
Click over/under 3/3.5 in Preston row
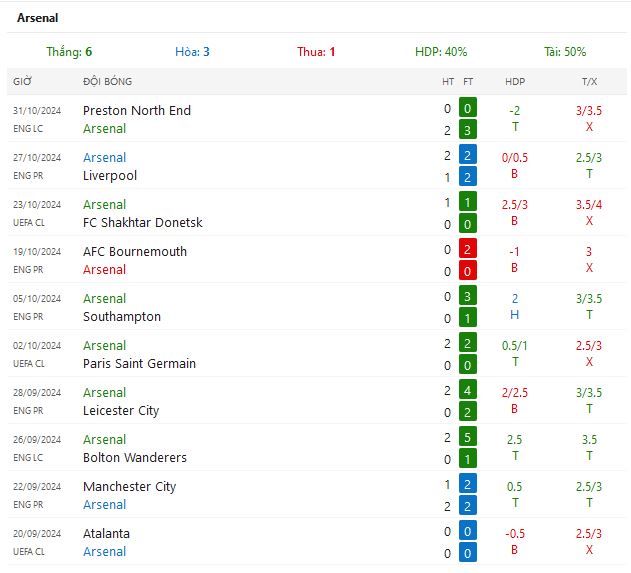coord(589,111)
